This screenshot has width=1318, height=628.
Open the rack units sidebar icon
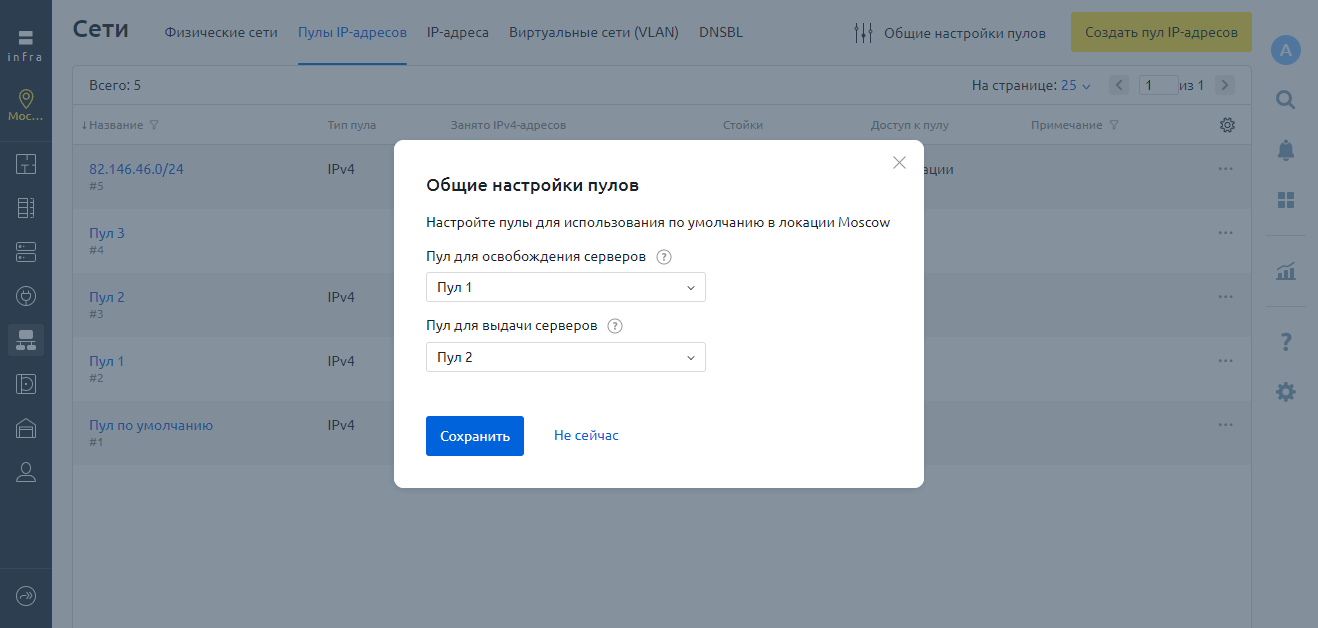[26, 208]
